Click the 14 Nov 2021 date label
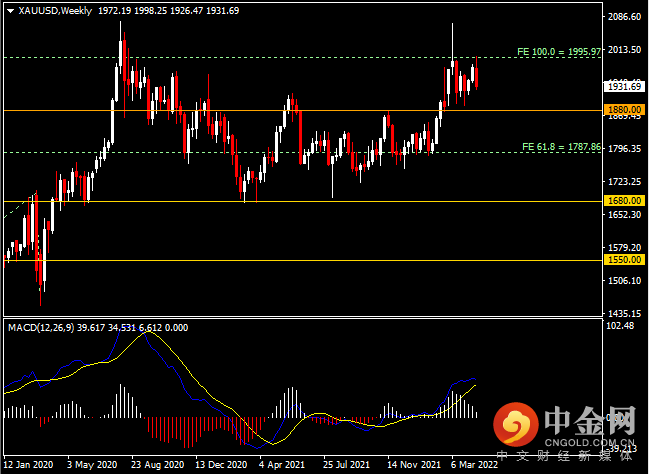650x474 pixels. (x=414, y=464)
